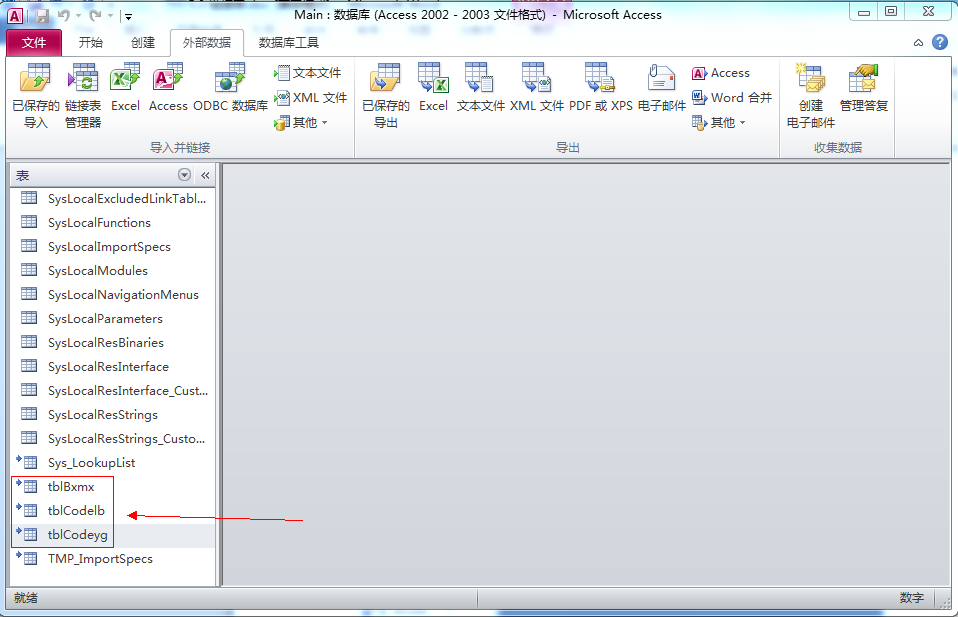Create data collection e-mail (创建电子邮件)
The width and height of the screenshot is (958, 617).
[x=811, y=95]
